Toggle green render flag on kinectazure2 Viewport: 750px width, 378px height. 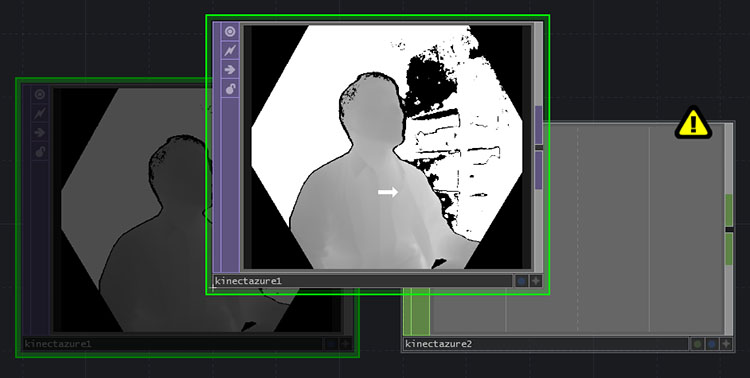(698, 344)
